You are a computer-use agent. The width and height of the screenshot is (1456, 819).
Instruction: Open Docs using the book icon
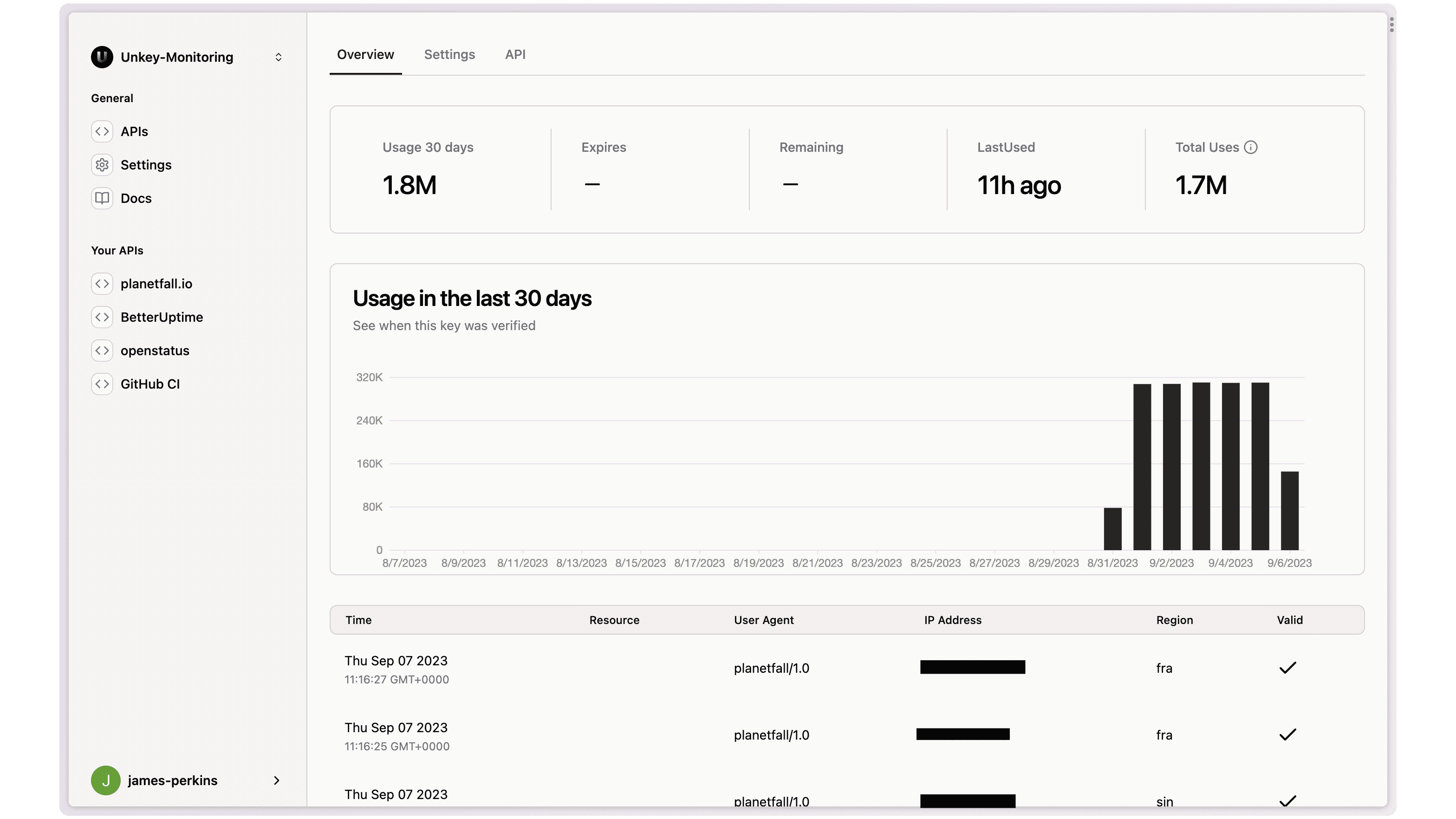tap(102, 198)
